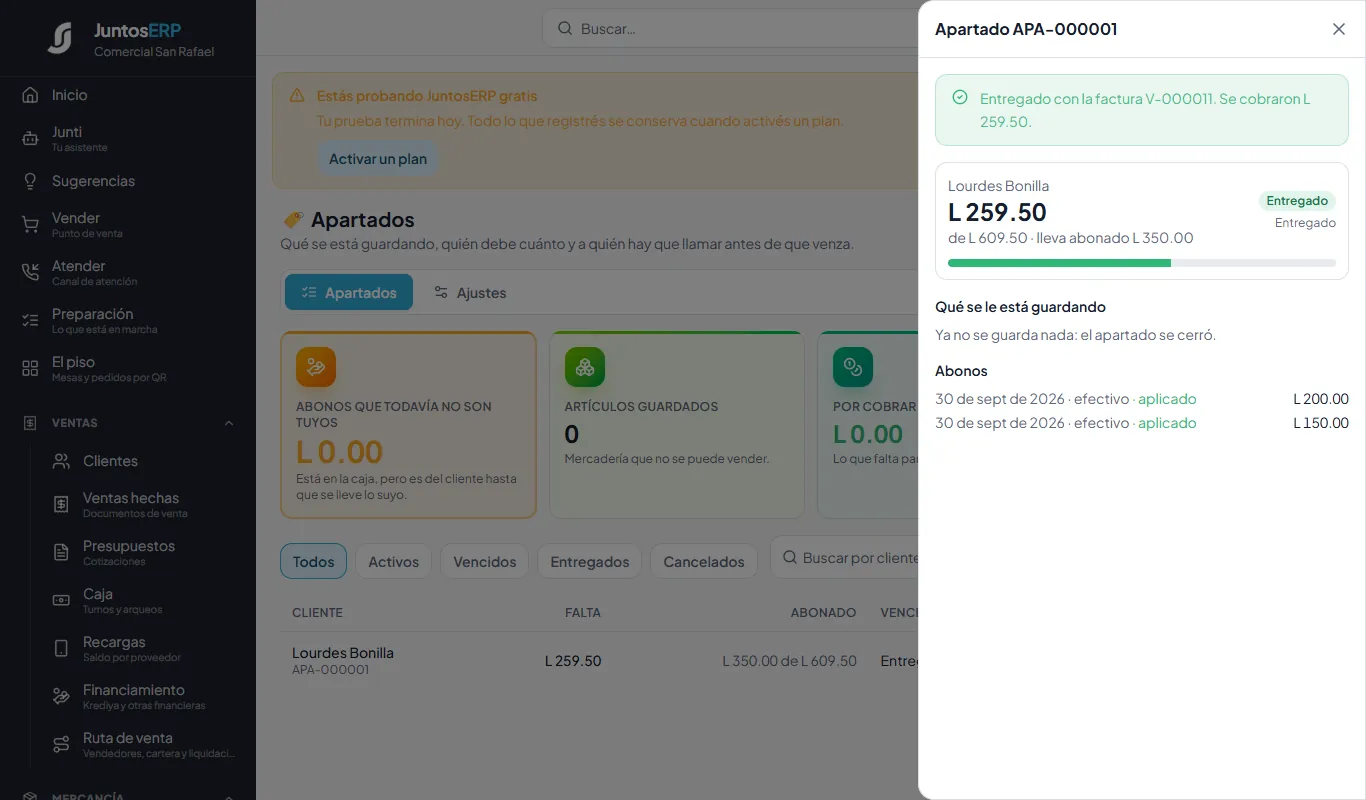Close the Apartado APA-000001 panel
This screenshot has width=1366, height=800.
pyautogui.click(x=1339, y=29)
